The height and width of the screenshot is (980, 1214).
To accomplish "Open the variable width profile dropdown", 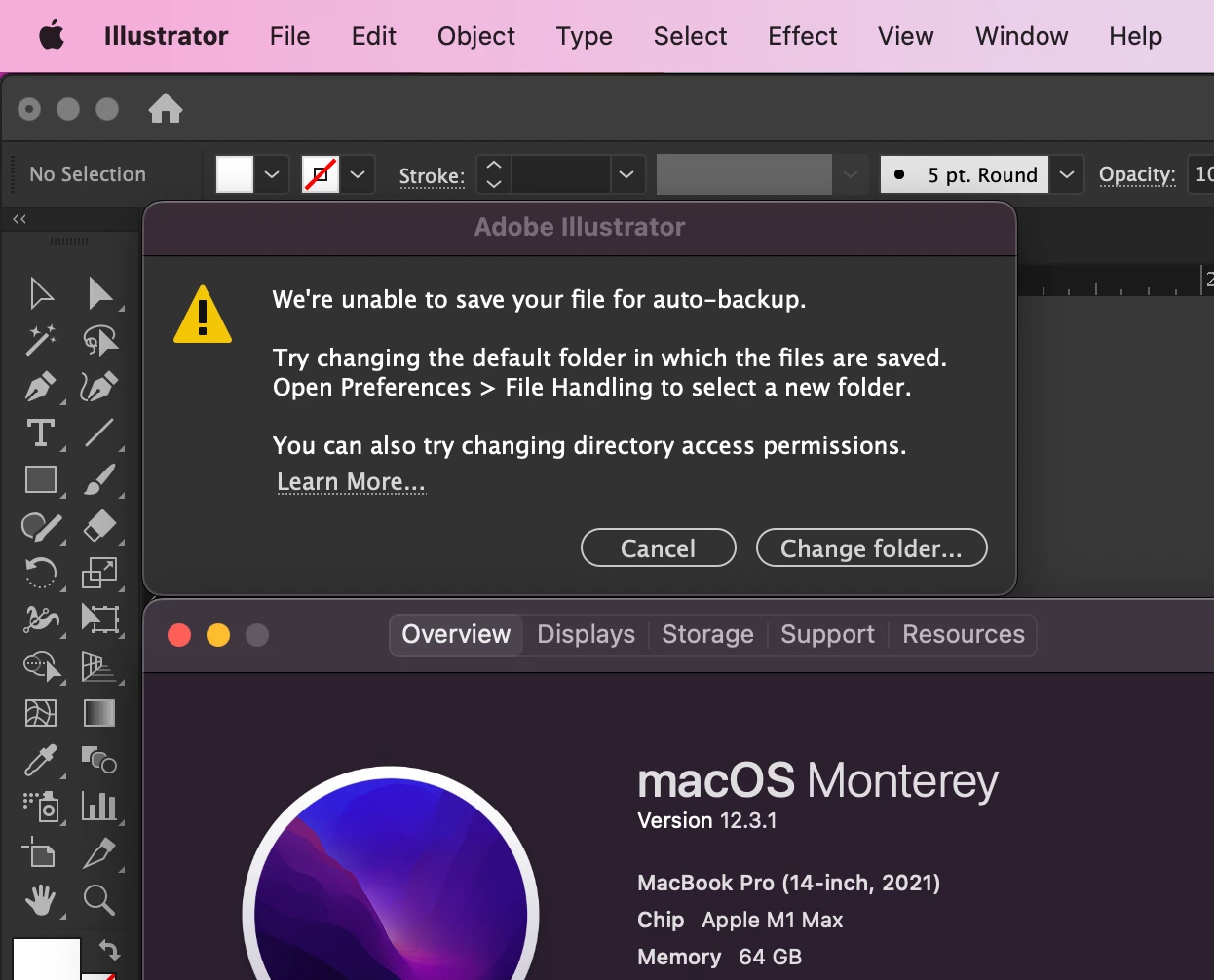I will pos(851,174).
